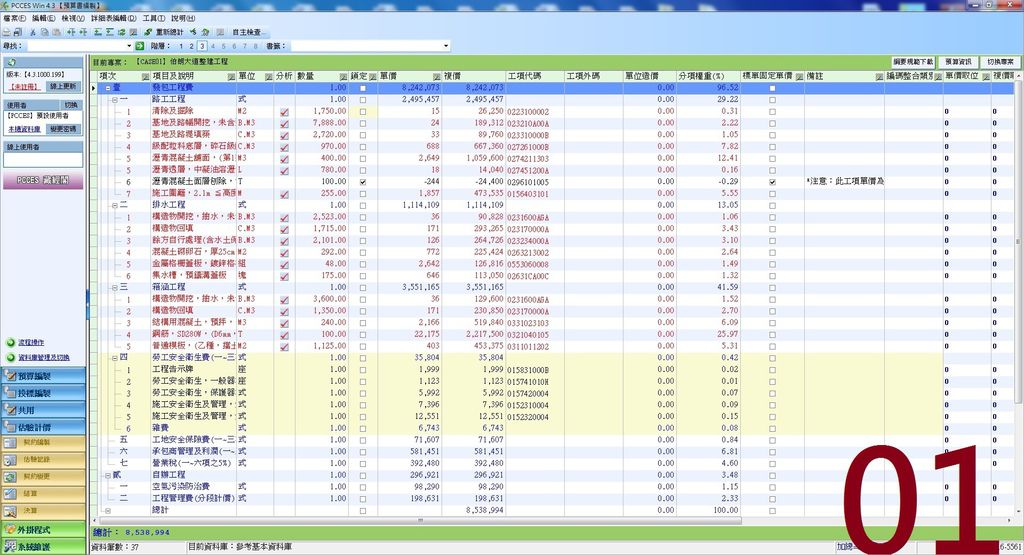1024x555 pixels.
Task: Toggle analysis checkbox for 清除及掘除 row
Action: click(284, 112)
